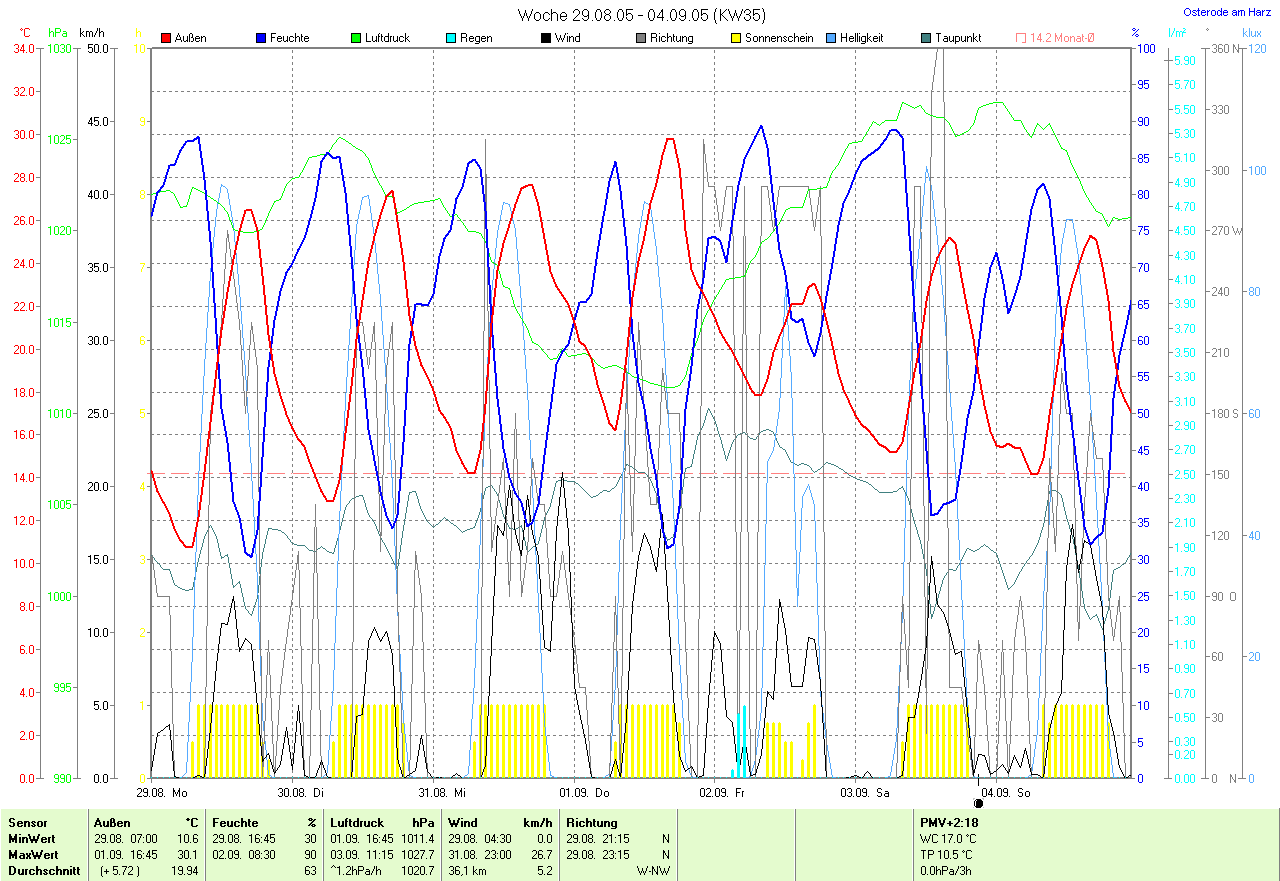Select the PMV+2:18 header in the table
The height and width of the screenshot is (881, 1280).
pyautogui.click(x=948, y=822)
